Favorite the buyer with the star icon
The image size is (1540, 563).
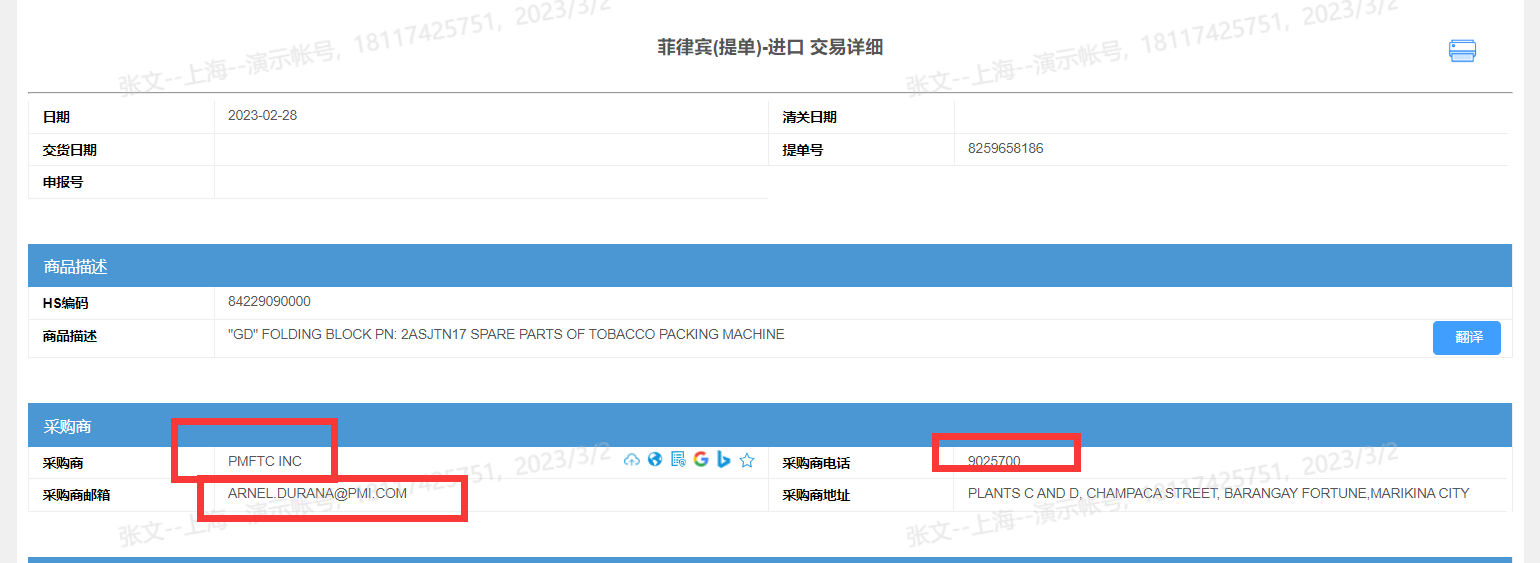click(x=747, y=460)
